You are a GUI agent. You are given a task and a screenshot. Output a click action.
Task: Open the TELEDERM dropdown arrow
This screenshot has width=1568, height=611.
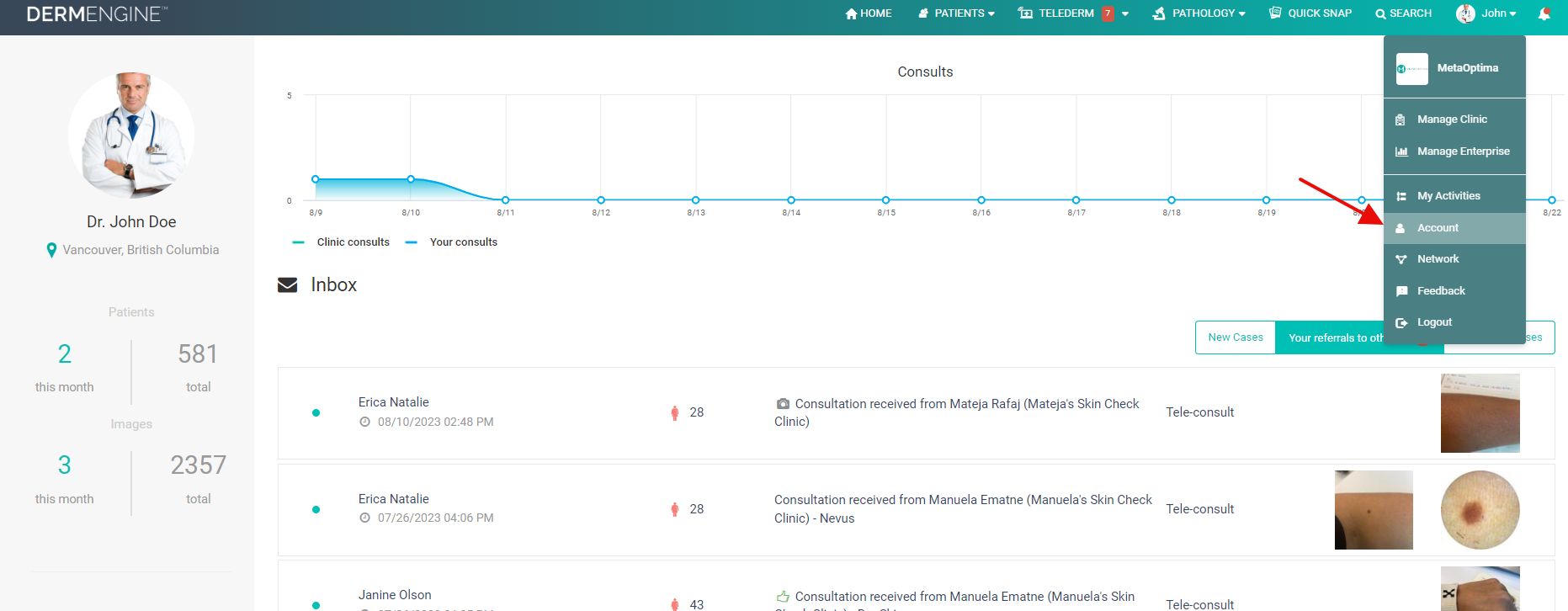point(1125,13)
